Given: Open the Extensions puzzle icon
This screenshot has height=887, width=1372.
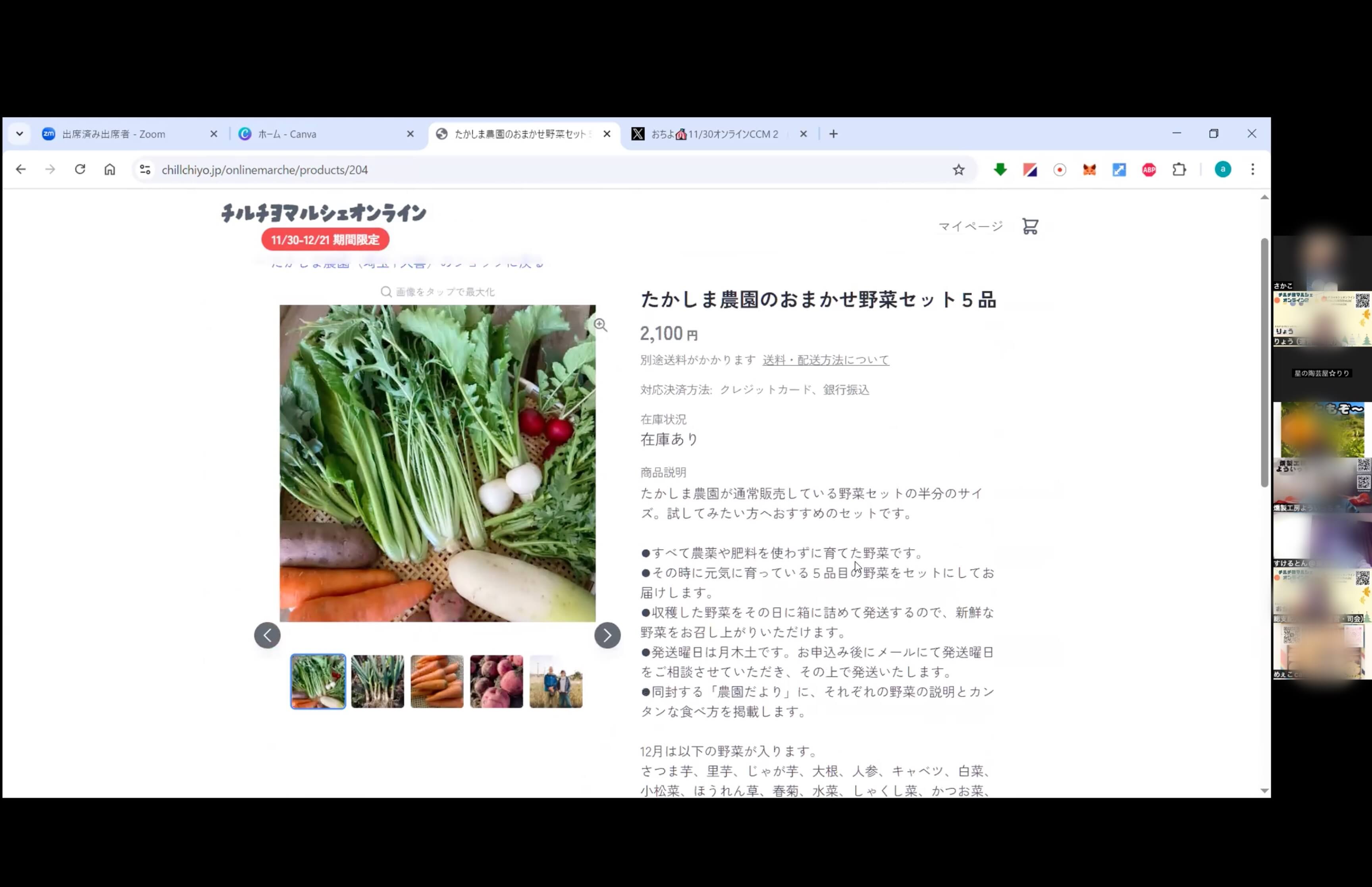Looking at the screenshot, I should (x=1179, y=170).
